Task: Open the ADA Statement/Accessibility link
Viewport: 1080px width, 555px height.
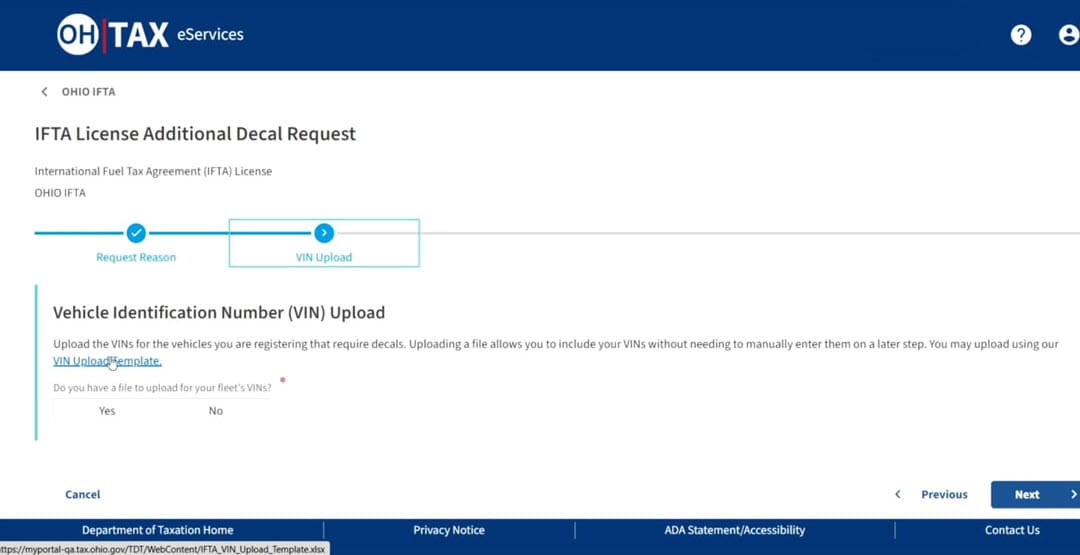Action: click(x=734, y=530)
